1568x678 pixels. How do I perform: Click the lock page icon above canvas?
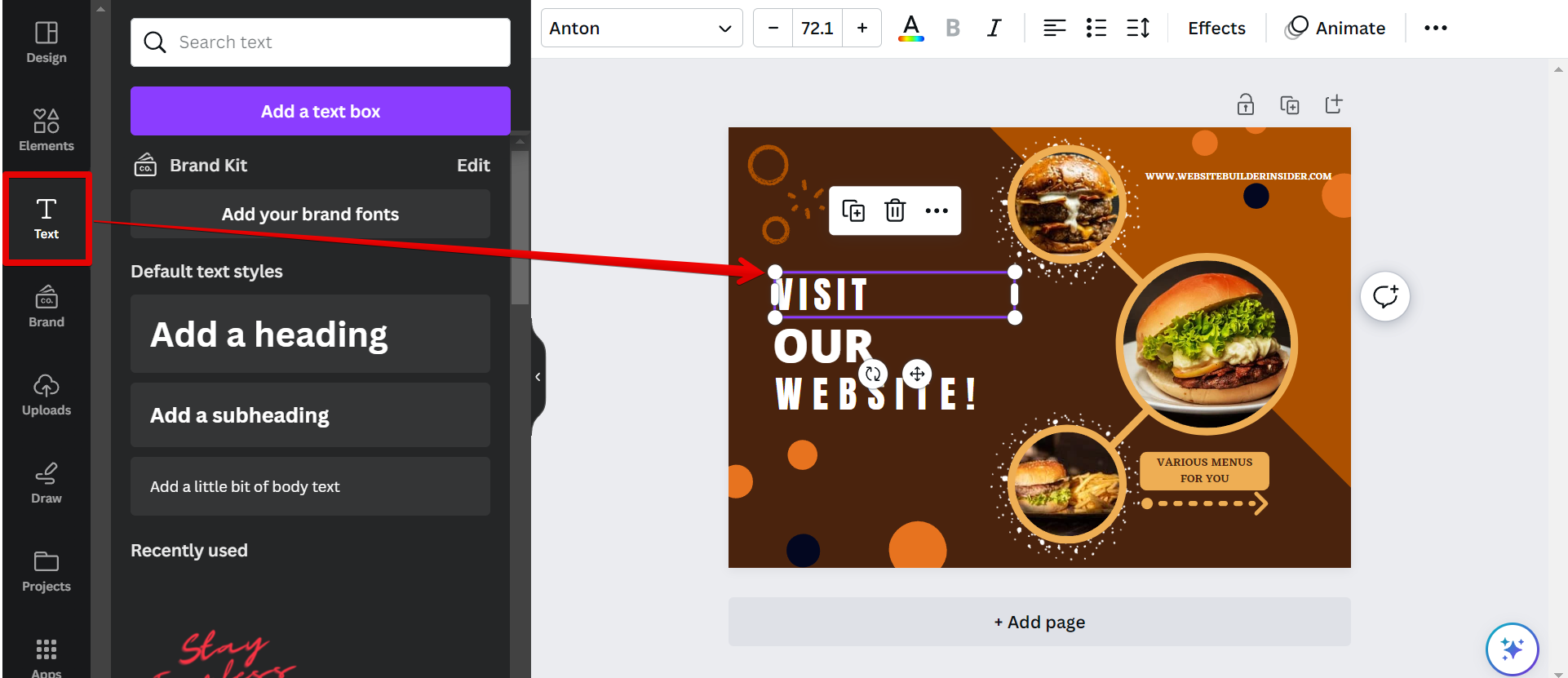coord(1245,104)
